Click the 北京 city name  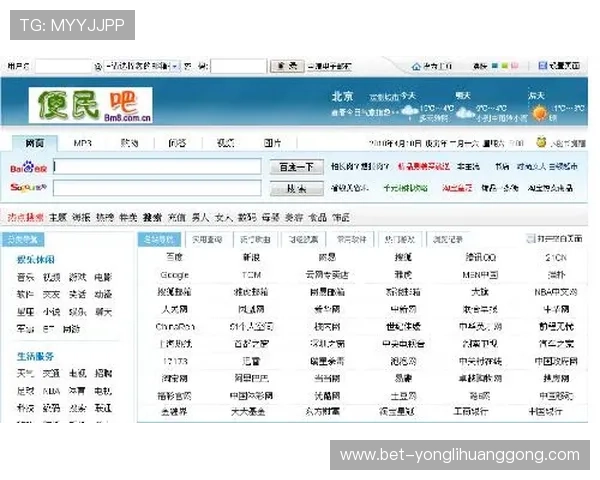click(x=342, y=96)
